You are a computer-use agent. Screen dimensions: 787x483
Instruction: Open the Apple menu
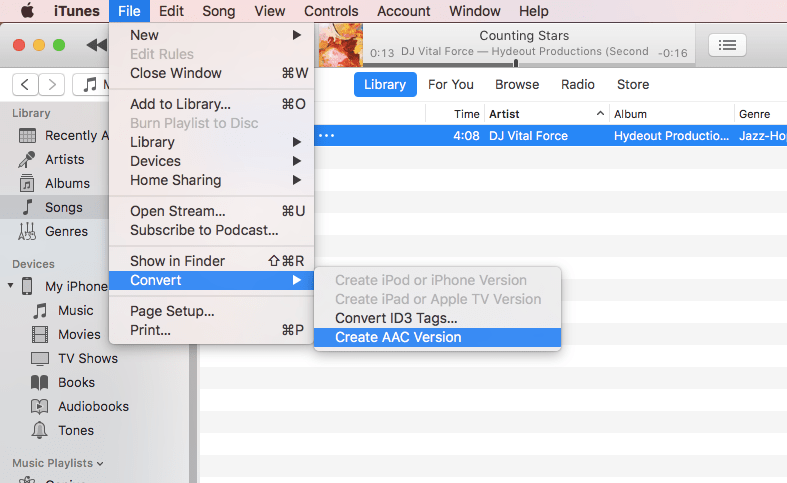tap(28, 11)
